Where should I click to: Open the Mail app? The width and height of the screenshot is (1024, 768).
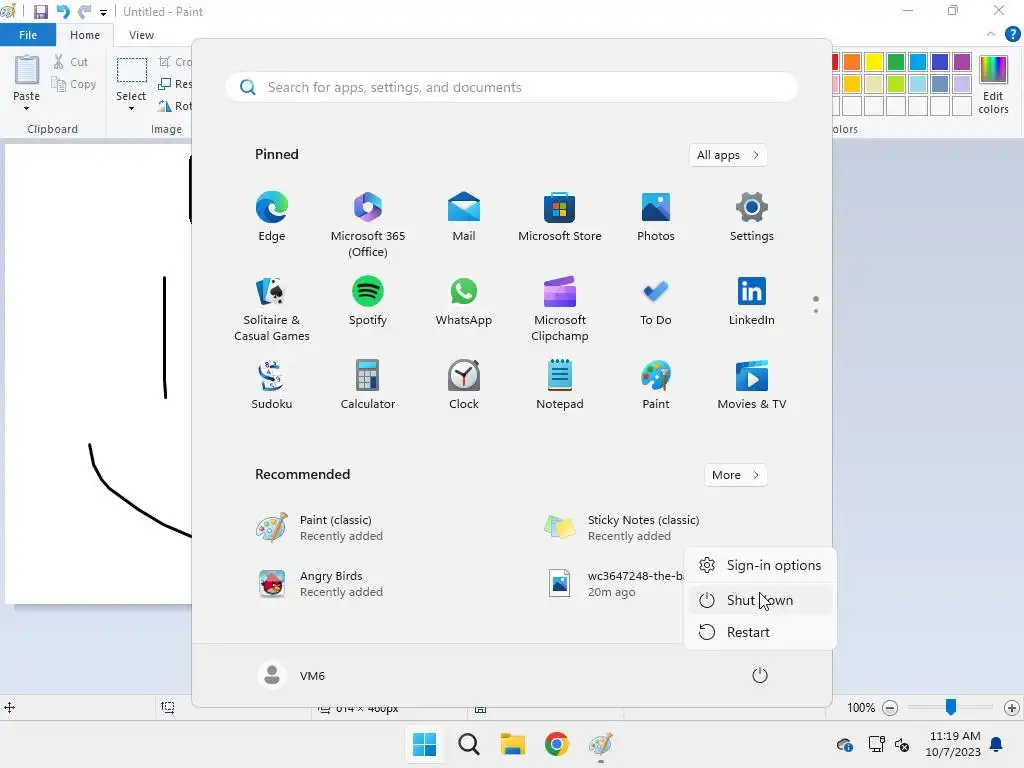pyautogui.click(x=464, y=217)
